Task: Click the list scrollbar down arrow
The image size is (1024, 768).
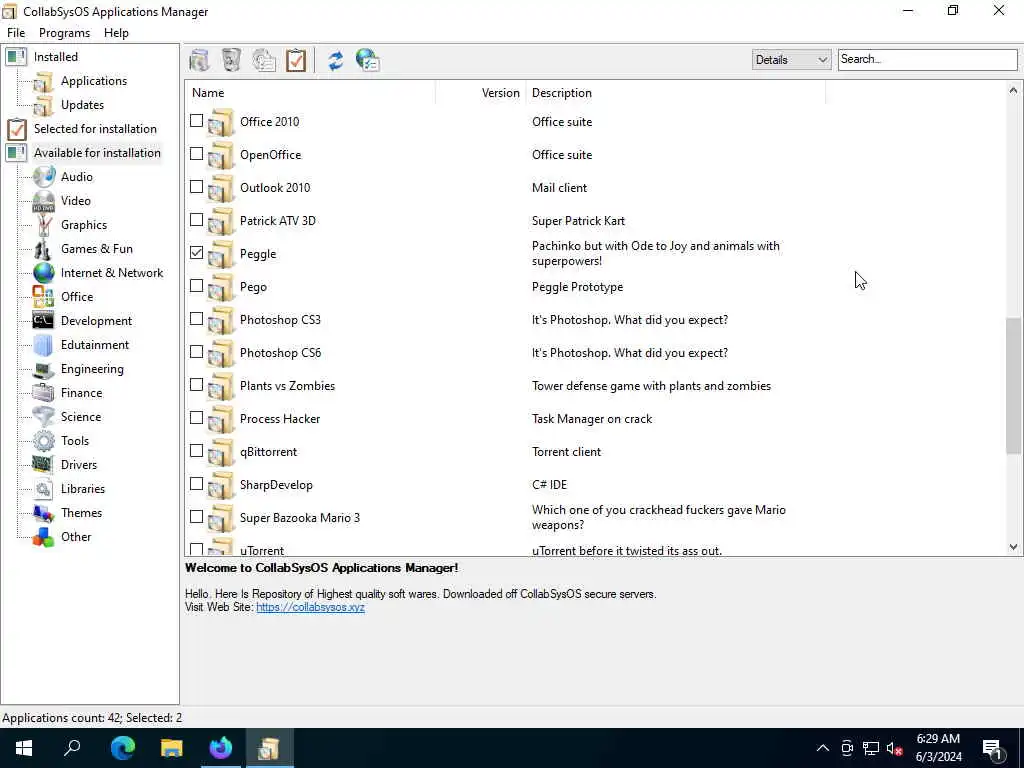Action: pos(1013,547)
